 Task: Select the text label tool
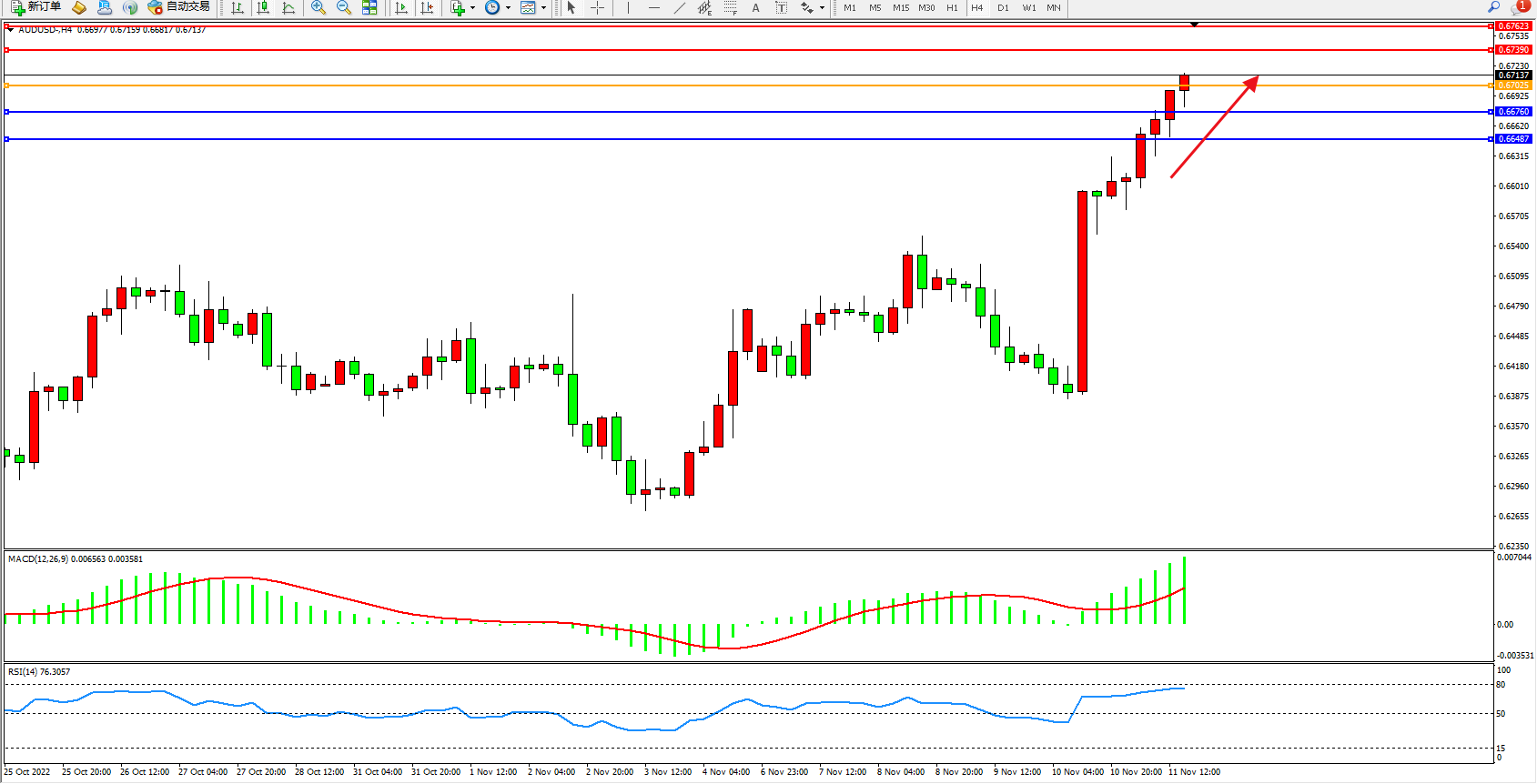tap(755, 7)
